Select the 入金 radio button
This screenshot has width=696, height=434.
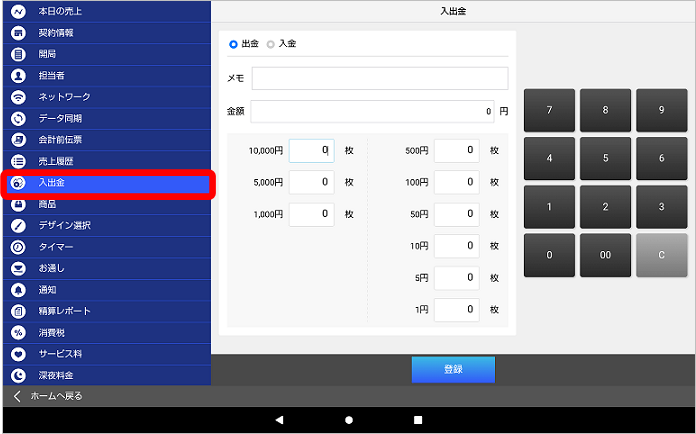271,44
